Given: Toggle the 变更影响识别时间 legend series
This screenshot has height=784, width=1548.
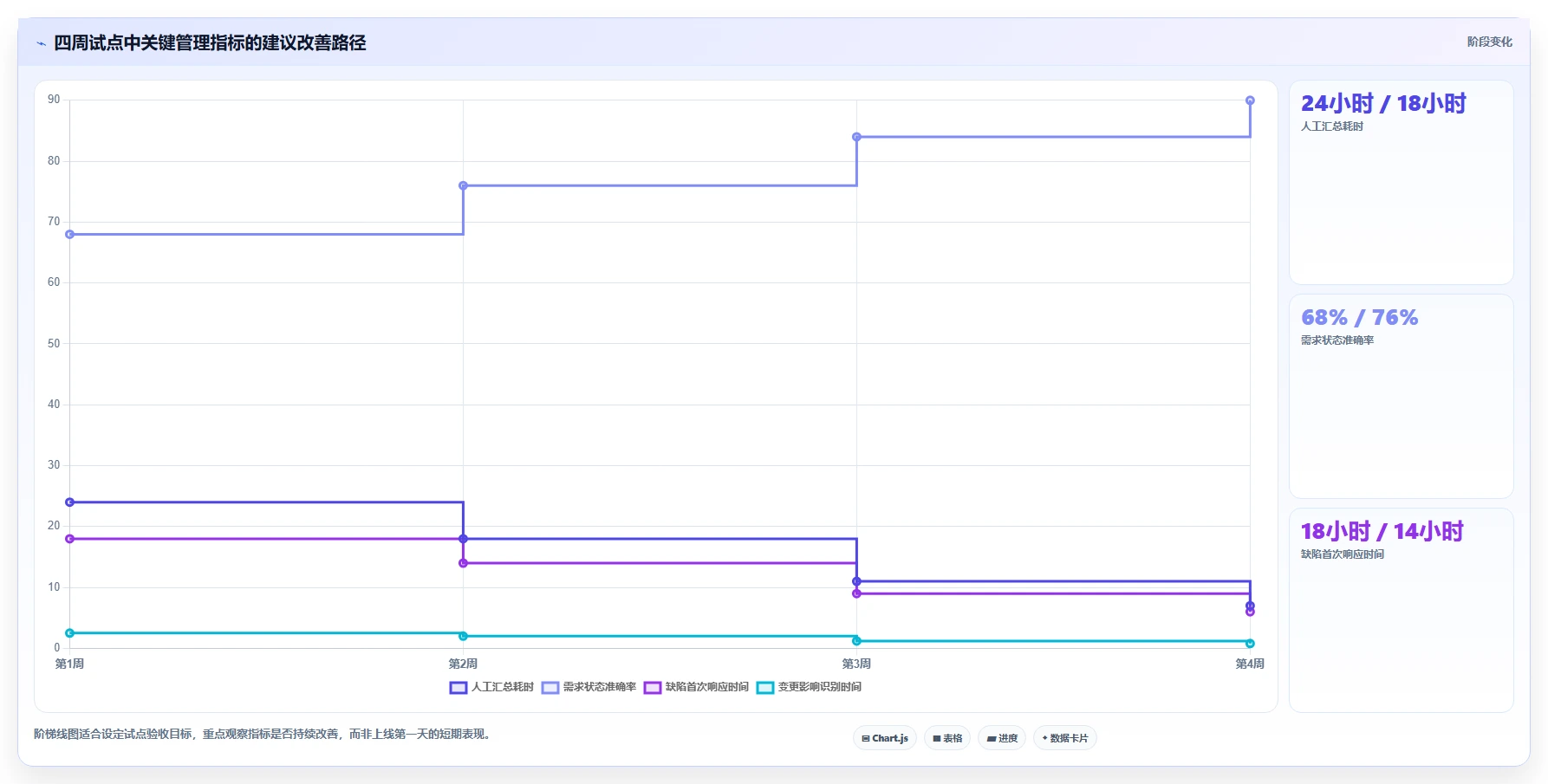Looking at the screenshot, I should [809, 687].
